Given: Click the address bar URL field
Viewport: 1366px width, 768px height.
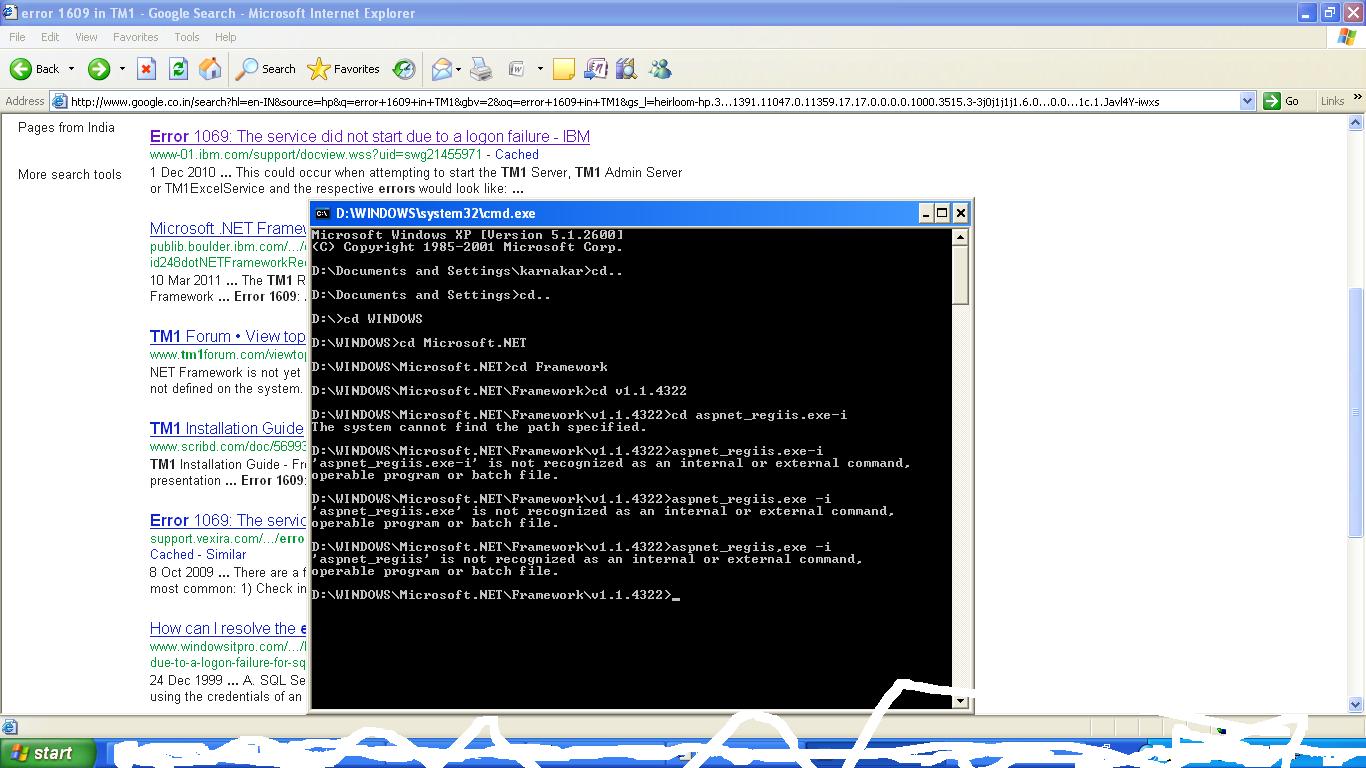Looking at the screenshot, I should (652, 101).
